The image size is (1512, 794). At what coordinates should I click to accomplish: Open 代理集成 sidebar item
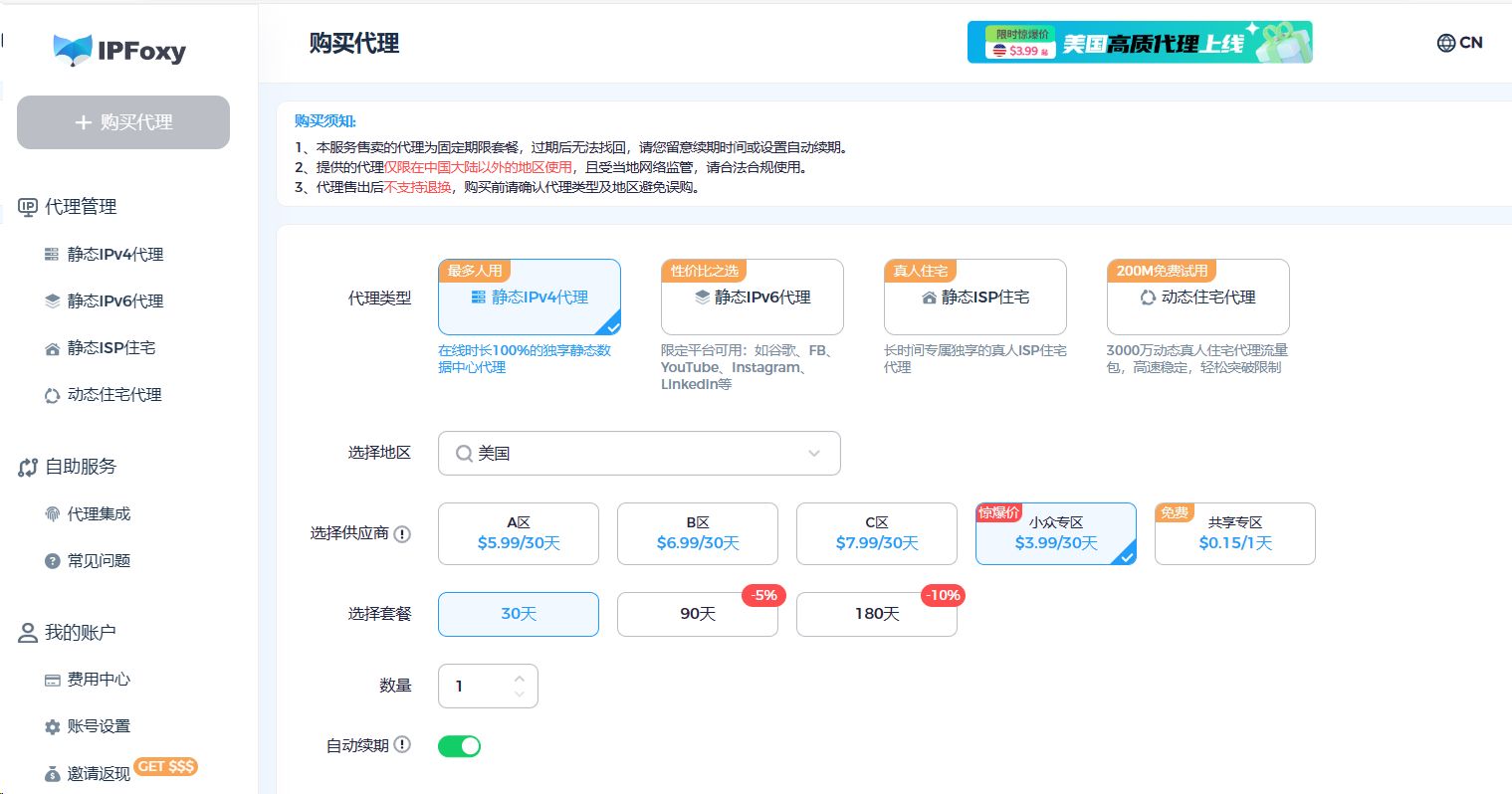100,513
